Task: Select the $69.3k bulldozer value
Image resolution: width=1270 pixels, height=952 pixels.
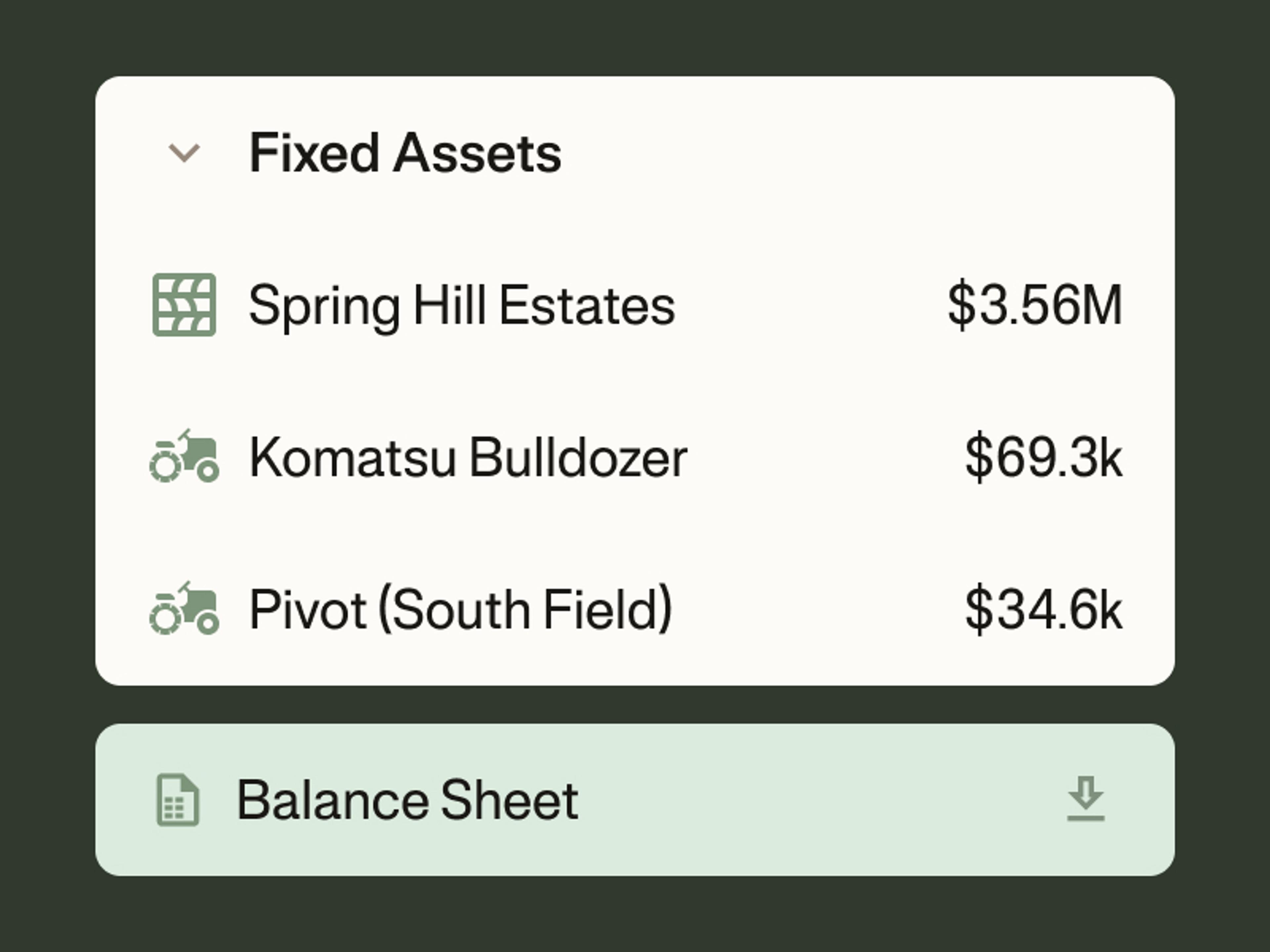Action: click(1043, 457)
